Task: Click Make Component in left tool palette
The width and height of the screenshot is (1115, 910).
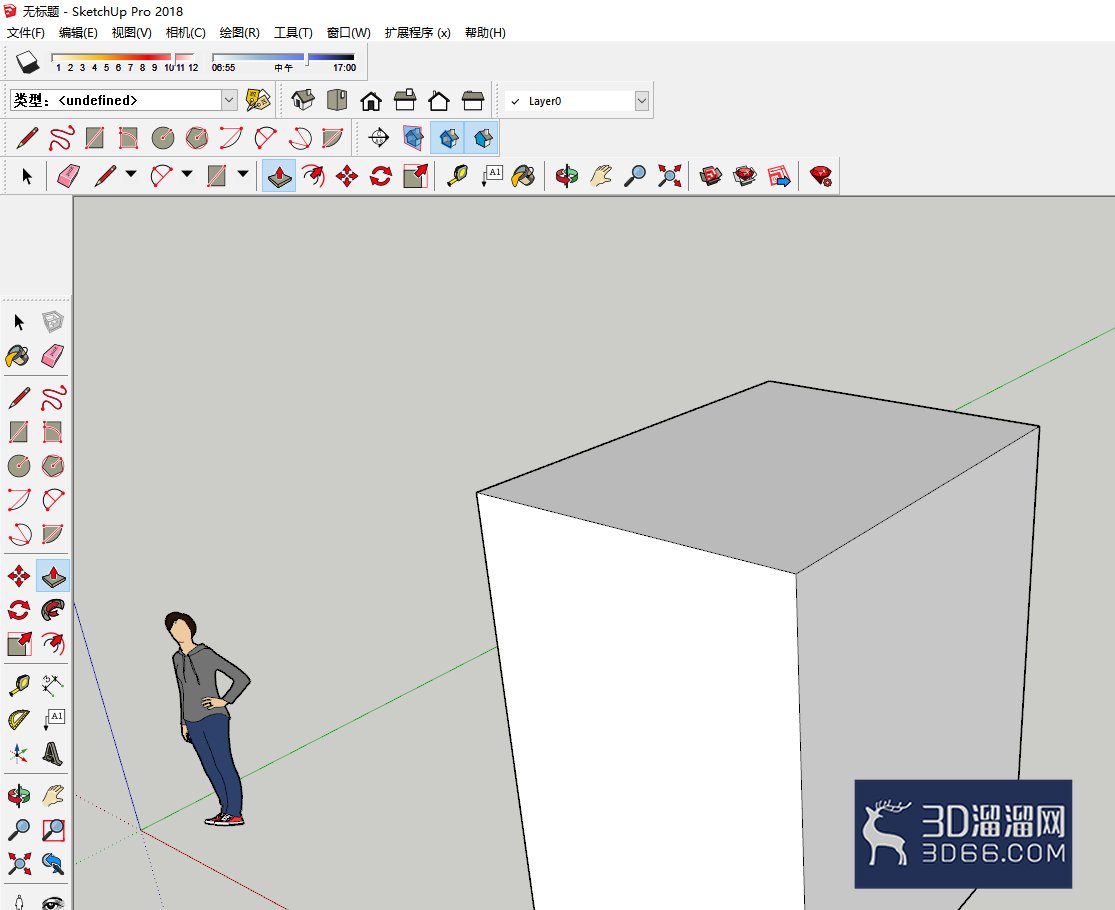Action: pos(53,321)
